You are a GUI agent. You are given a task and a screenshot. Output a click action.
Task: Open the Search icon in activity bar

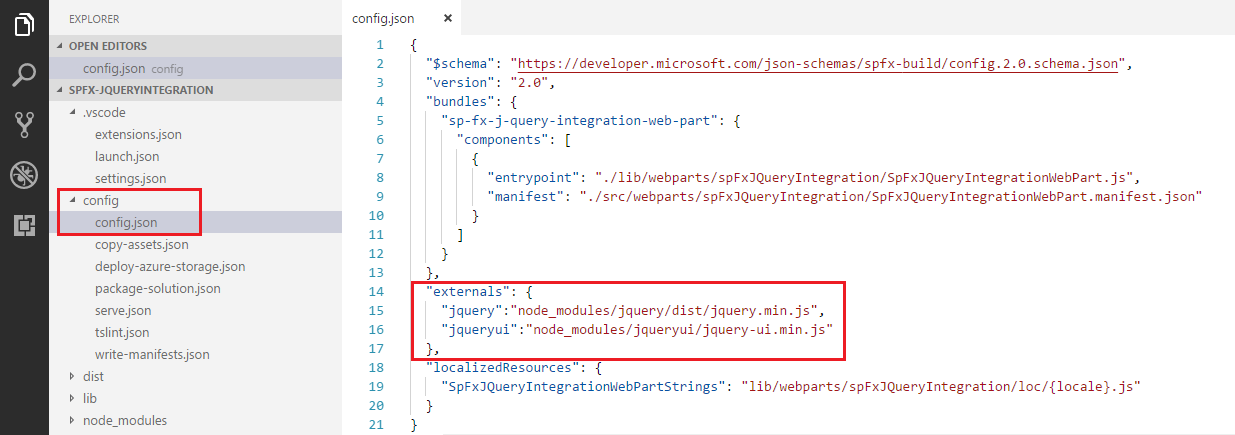coord(24,74)
